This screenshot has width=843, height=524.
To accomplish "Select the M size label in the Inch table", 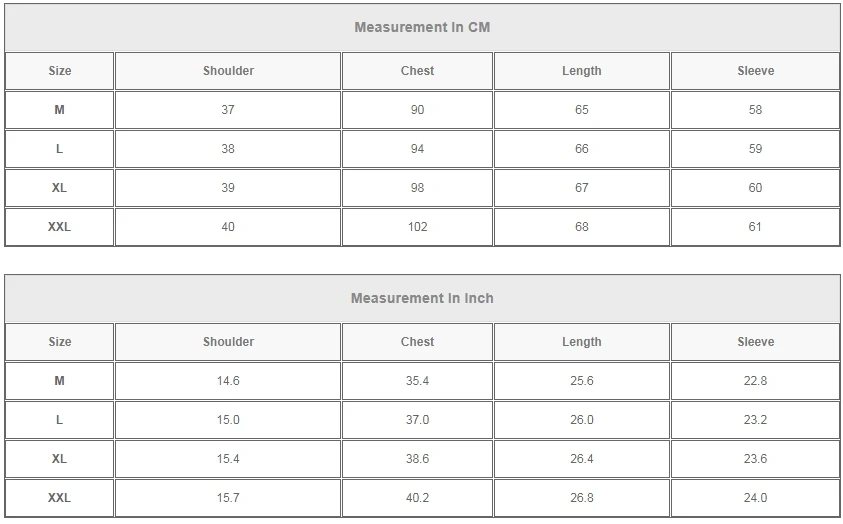I will [59, 381].
